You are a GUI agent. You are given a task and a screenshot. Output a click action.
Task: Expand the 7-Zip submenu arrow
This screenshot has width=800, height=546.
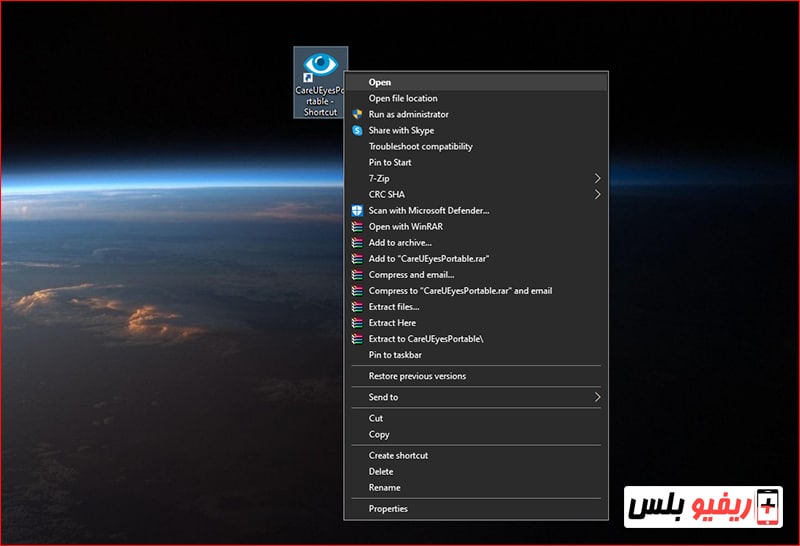[x=597, y=178]
